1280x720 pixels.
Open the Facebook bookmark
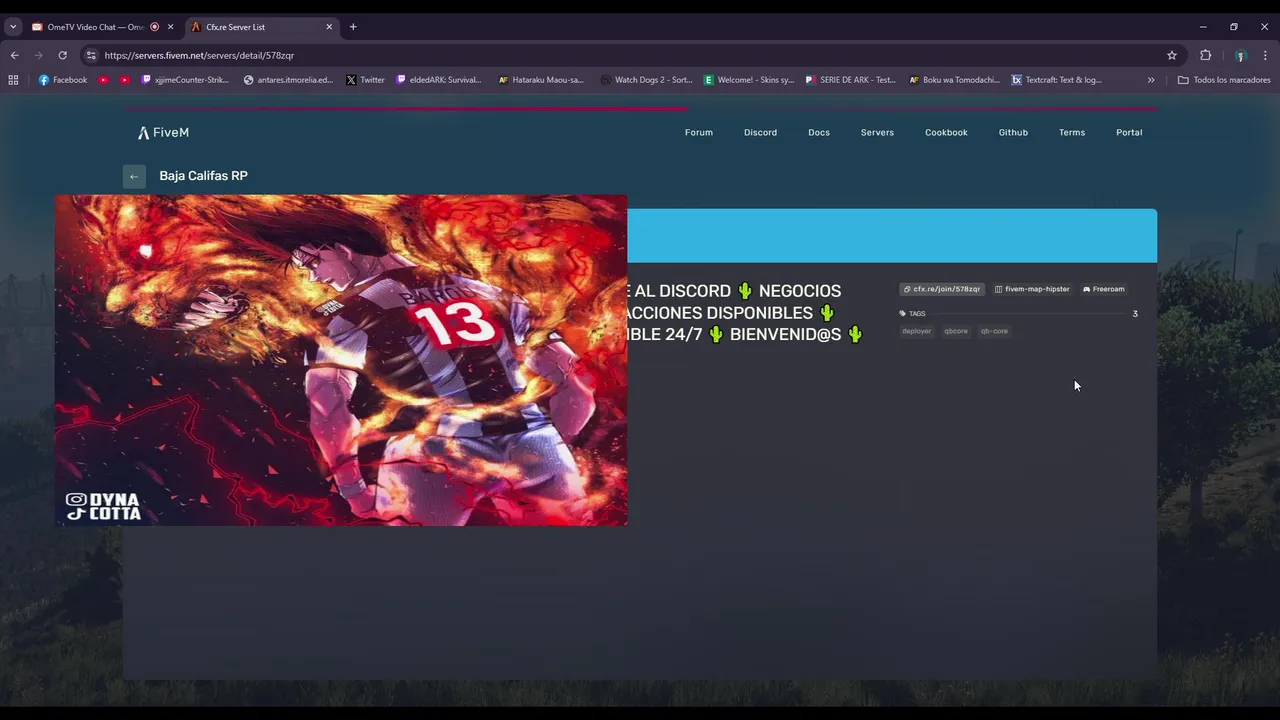click(63, 80)
